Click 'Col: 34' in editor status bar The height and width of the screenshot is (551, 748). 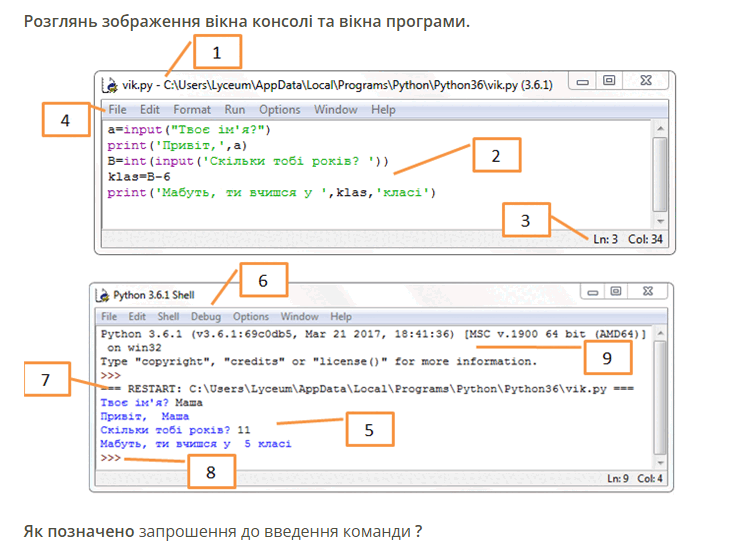pos(645,239)
